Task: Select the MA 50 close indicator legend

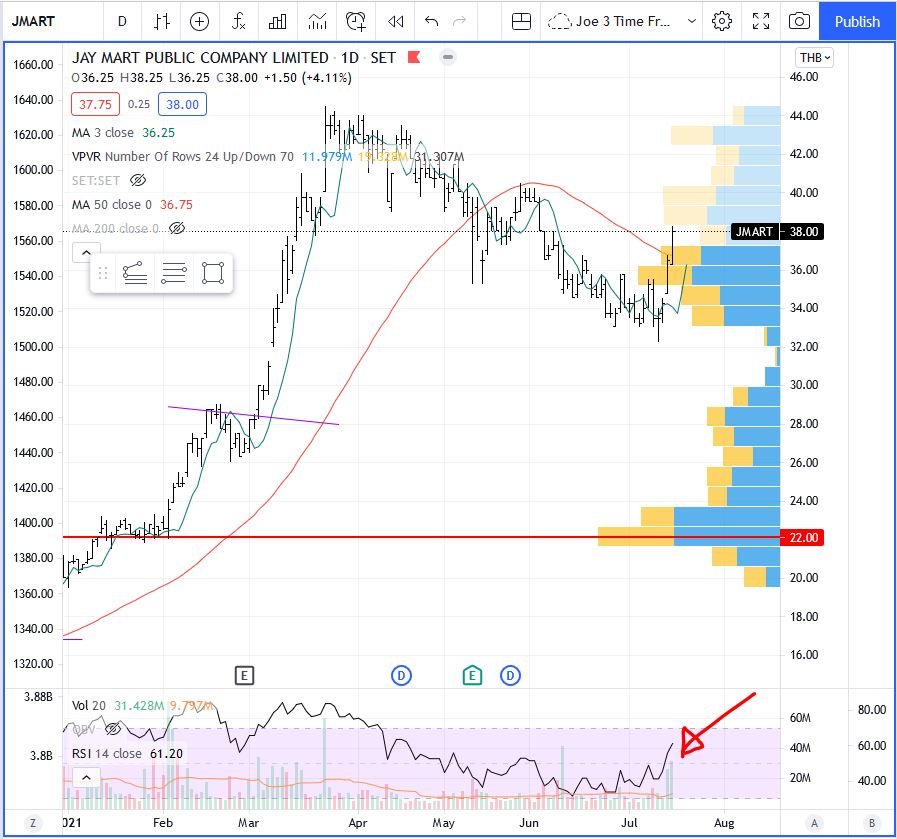Action: pyautogui.click(x=132, y=204)
